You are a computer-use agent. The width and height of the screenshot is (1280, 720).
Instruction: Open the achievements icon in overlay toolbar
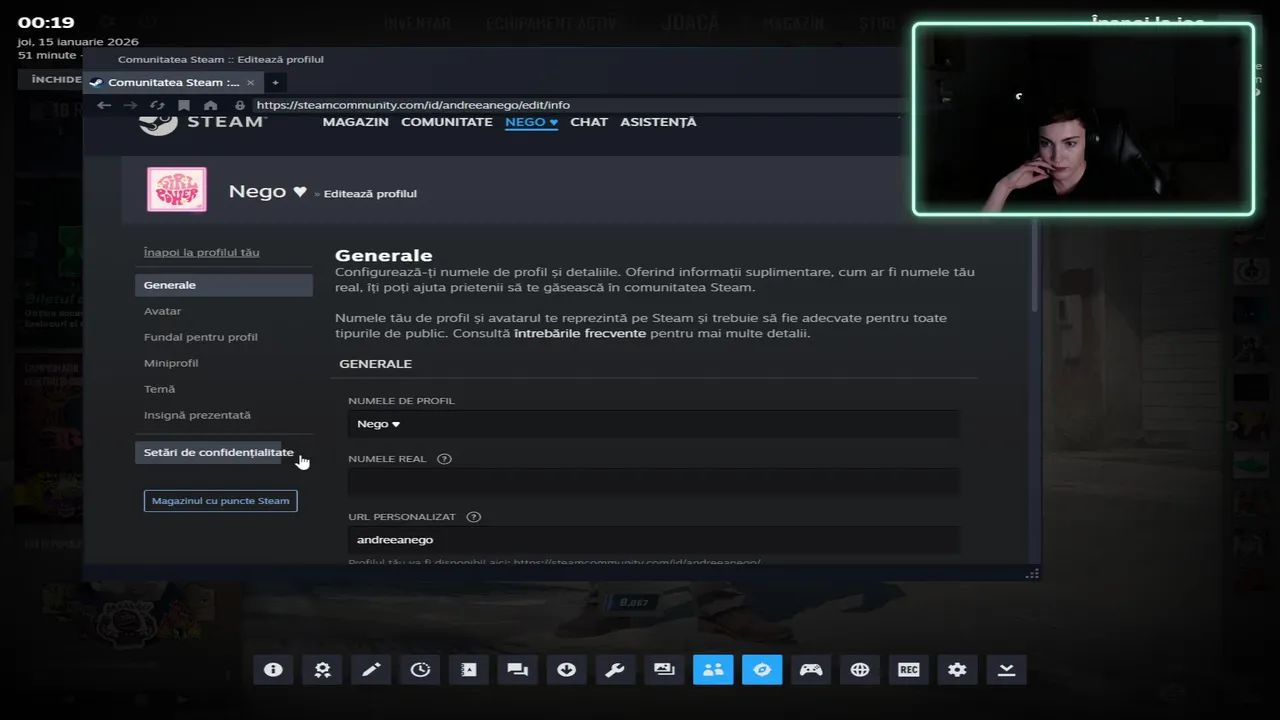coord(322,670)
